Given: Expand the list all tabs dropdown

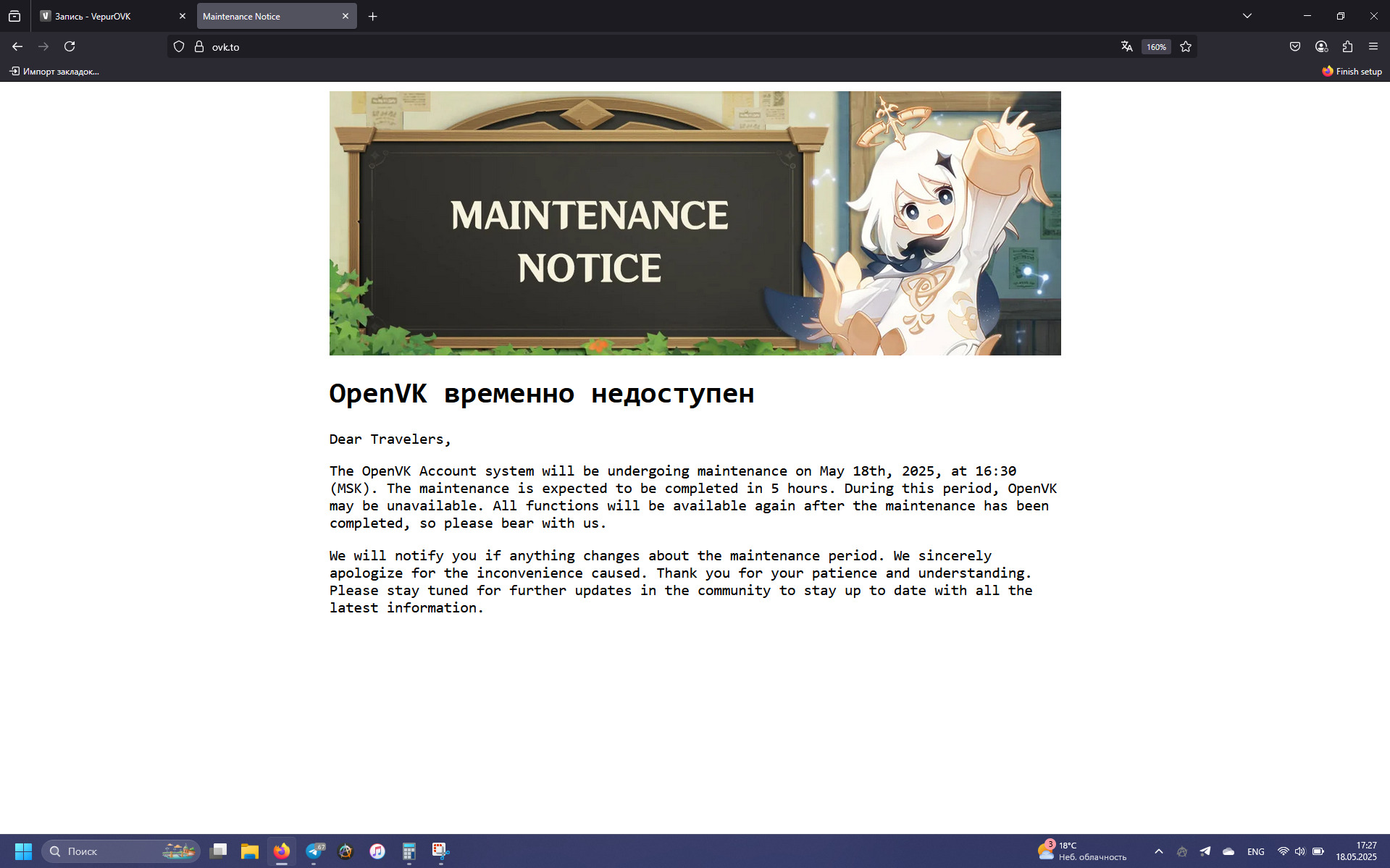Looking at the screenshot, I should [x=1247, y=16].
